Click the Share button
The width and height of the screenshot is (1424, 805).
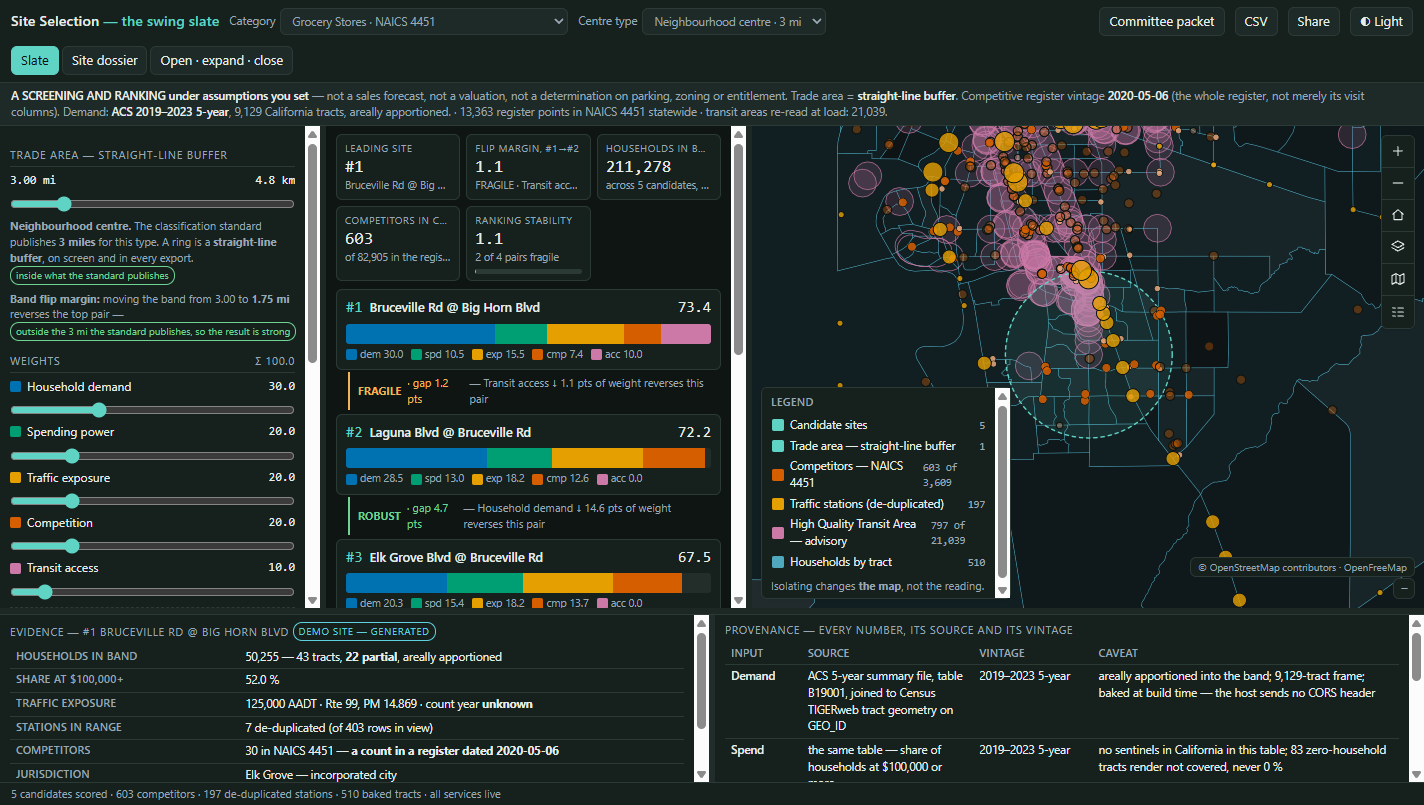click(x=1314, y=21)
